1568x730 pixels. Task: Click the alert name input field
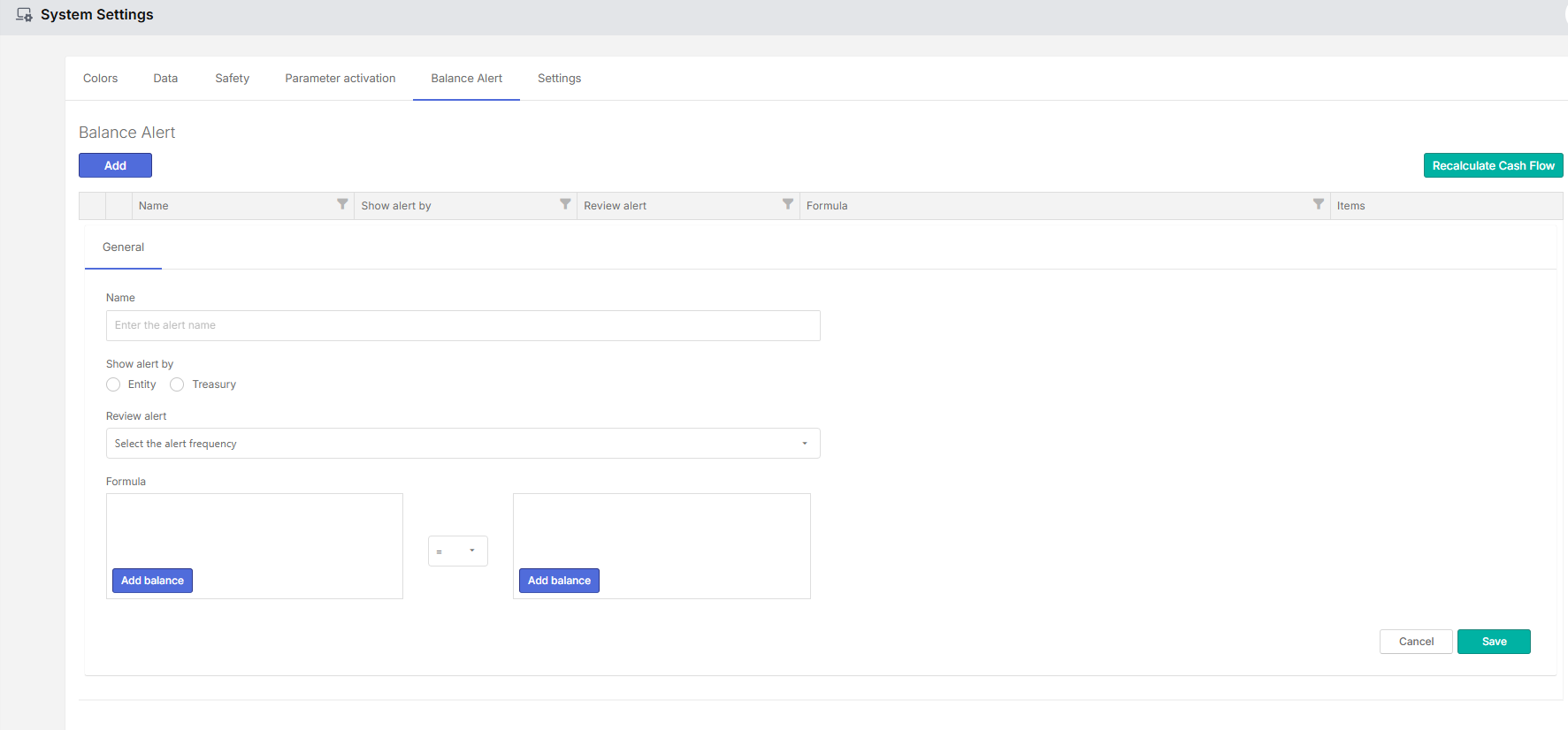[463, 325]
